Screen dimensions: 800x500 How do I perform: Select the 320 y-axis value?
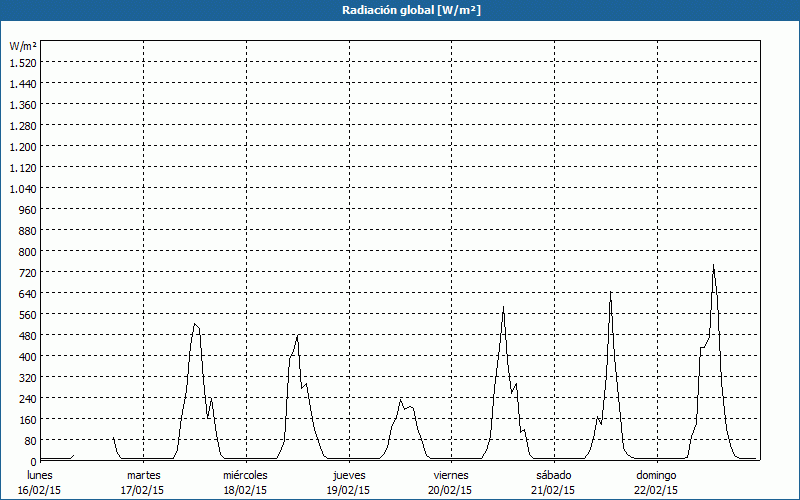click(28, 378)
